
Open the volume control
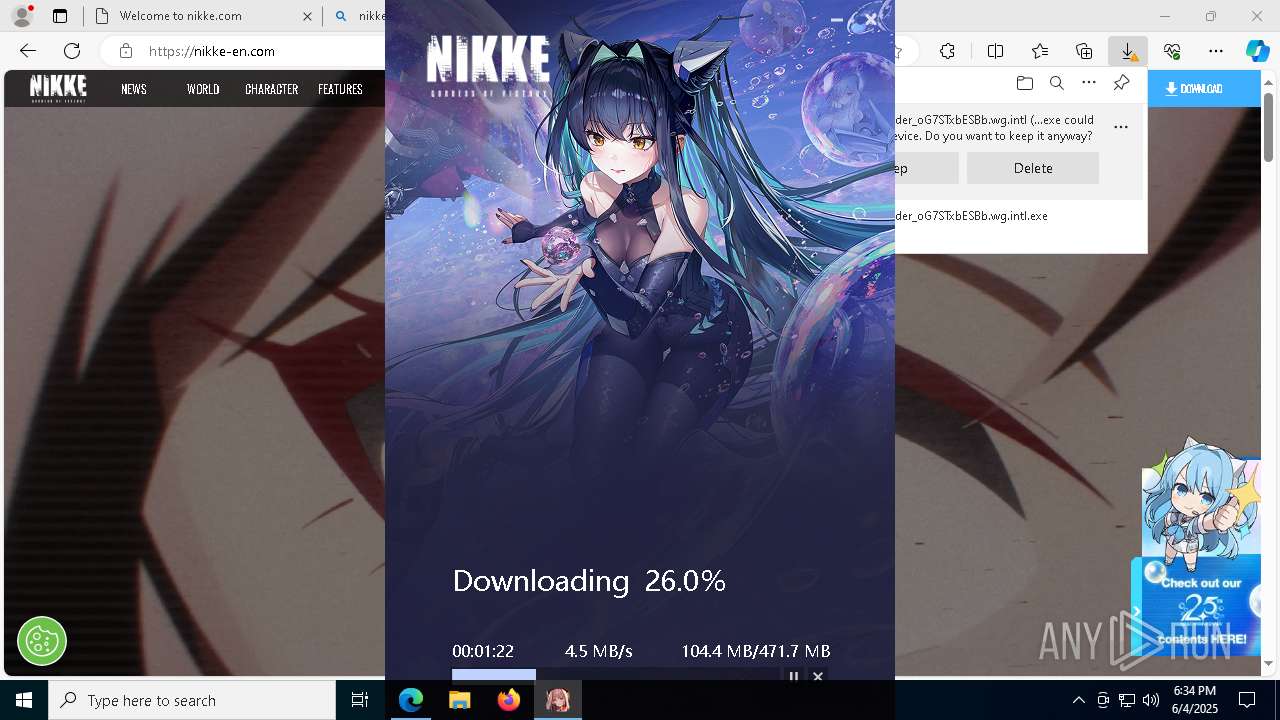coord(1151,700)
